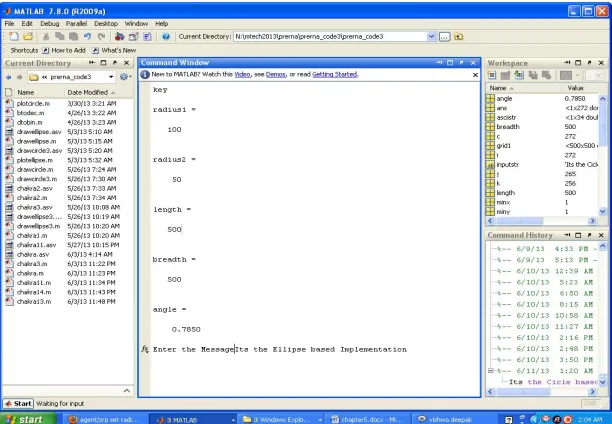Open the Help menu
The width and height of the screenshot is (612, 424).
(x=162, y=23)
